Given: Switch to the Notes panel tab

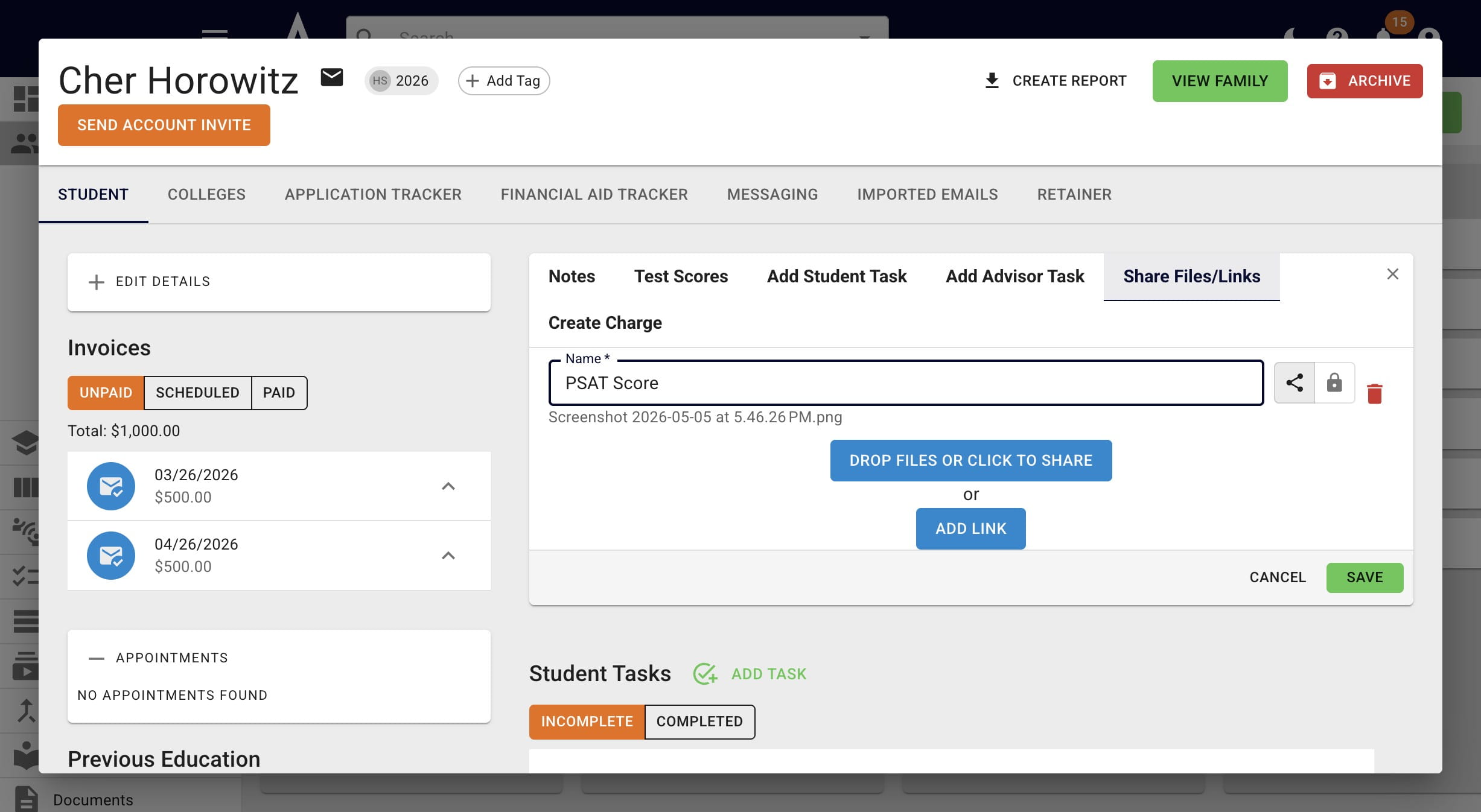Looking at the screenshot, I should (572, 276).
